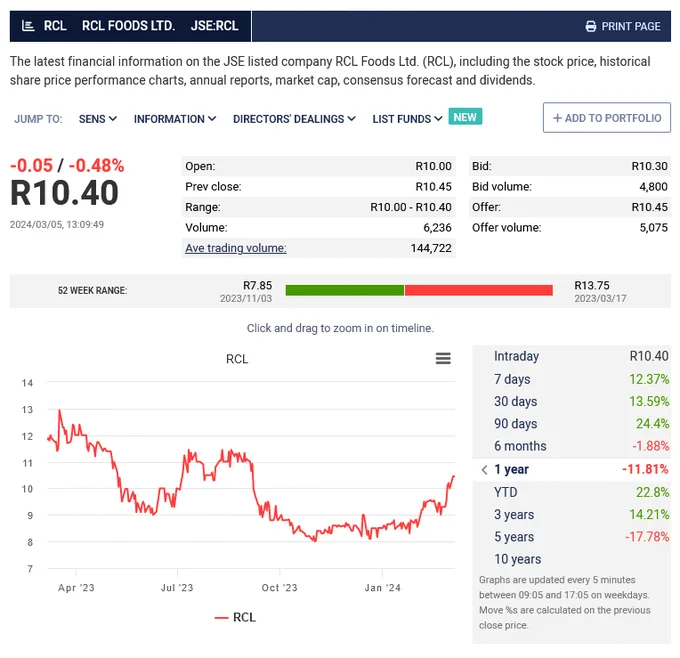Click the Offer volume value 5,075

tap(653, 228)
